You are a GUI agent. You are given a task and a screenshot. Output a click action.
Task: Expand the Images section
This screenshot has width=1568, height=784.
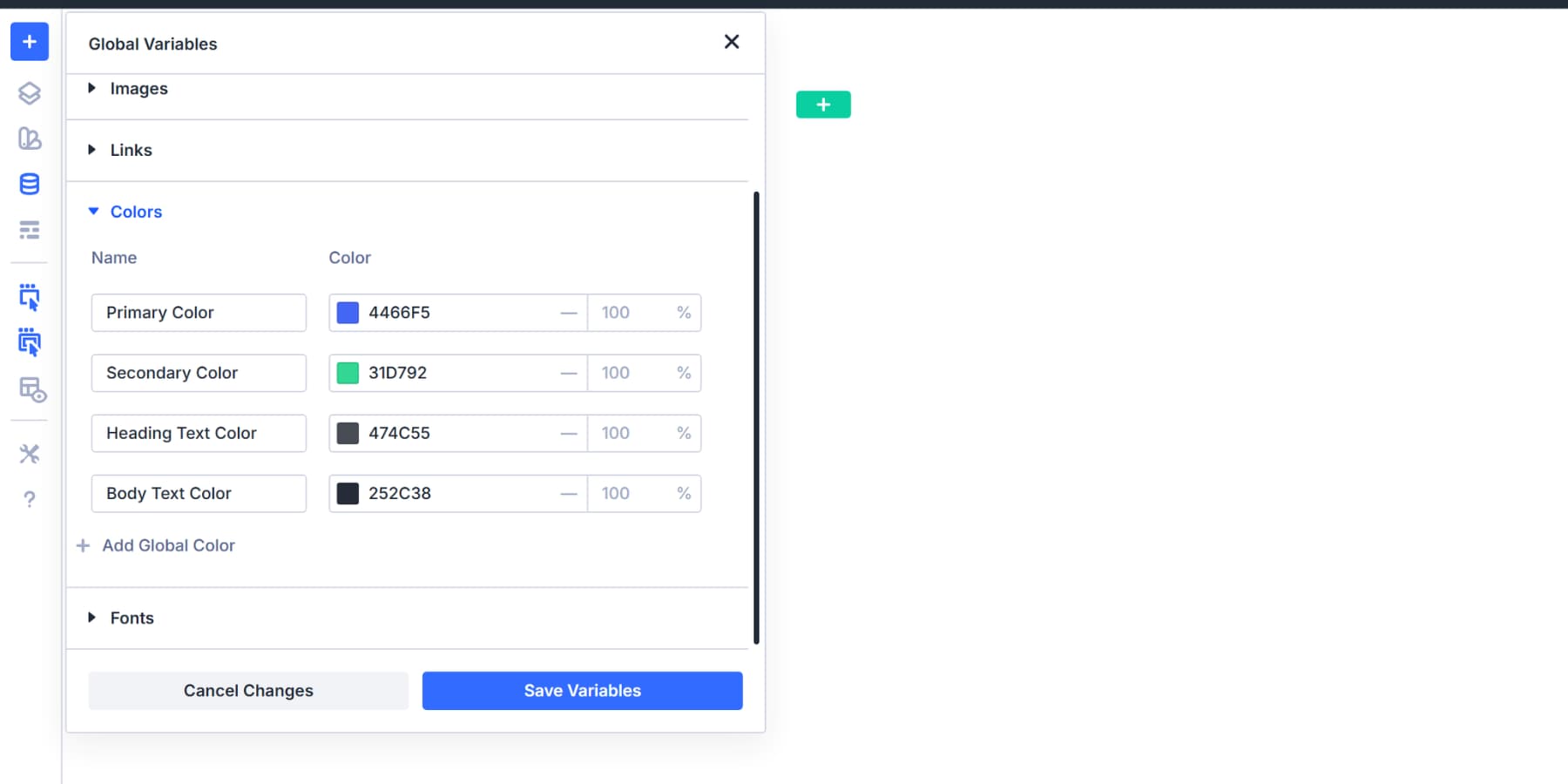139,88
